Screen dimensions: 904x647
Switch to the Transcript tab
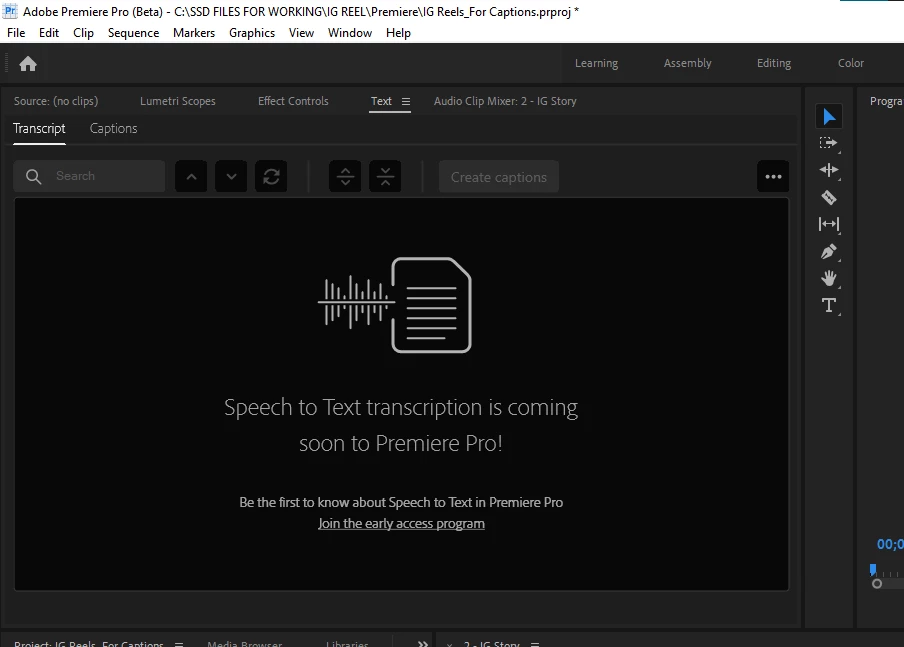(39, 129)
